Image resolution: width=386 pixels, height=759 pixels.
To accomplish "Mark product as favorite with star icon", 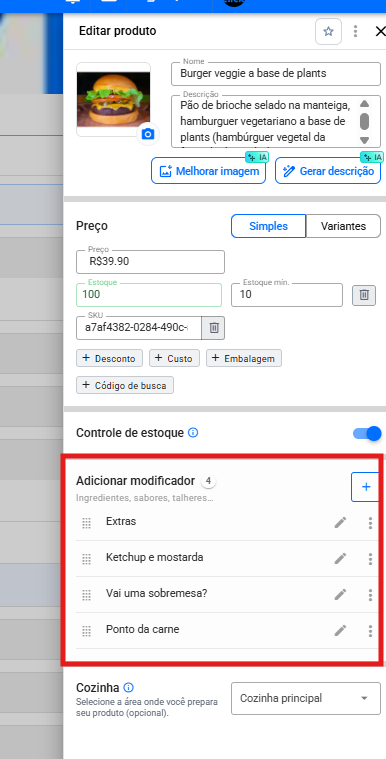I will click(328, 31).
